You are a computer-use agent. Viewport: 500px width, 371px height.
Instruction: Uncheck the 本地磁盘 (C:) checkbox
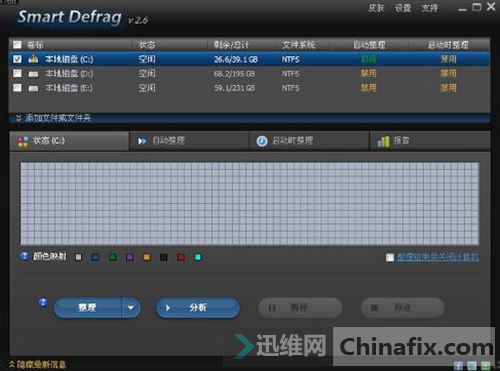[17, 59]
